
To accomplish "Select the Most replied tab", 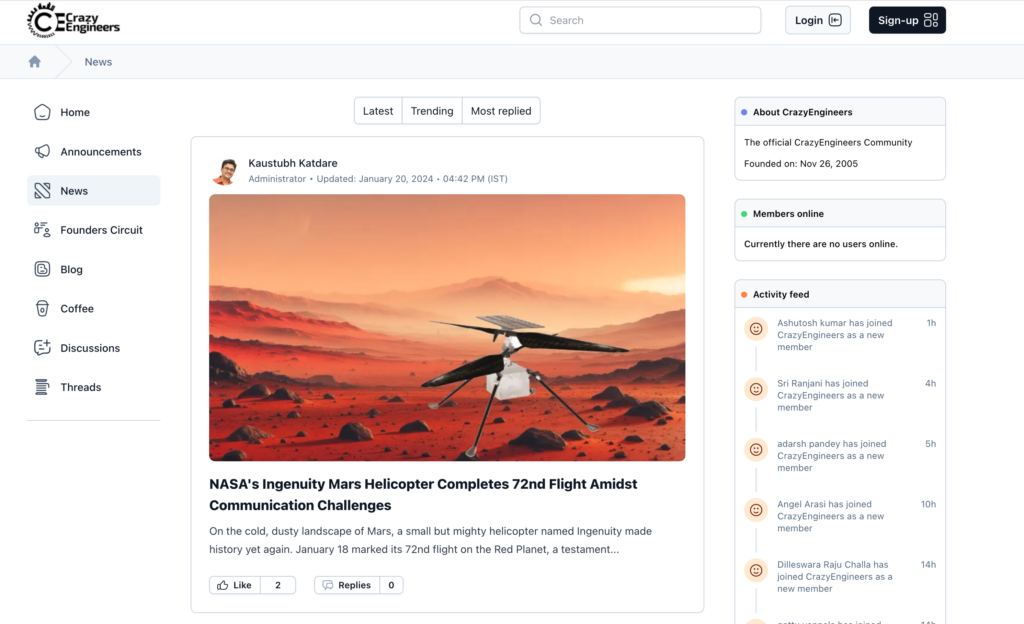I will tap(501, 111).
